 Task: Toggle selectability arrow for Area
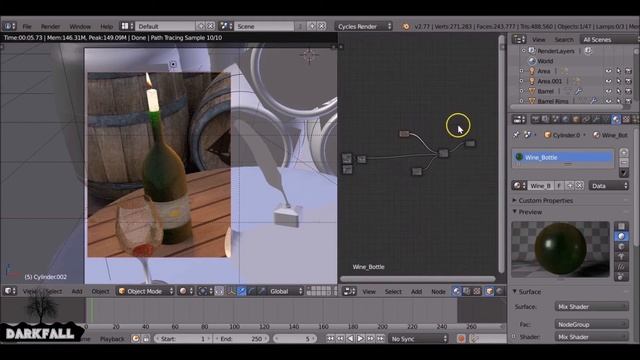click(x=618, y=71)
